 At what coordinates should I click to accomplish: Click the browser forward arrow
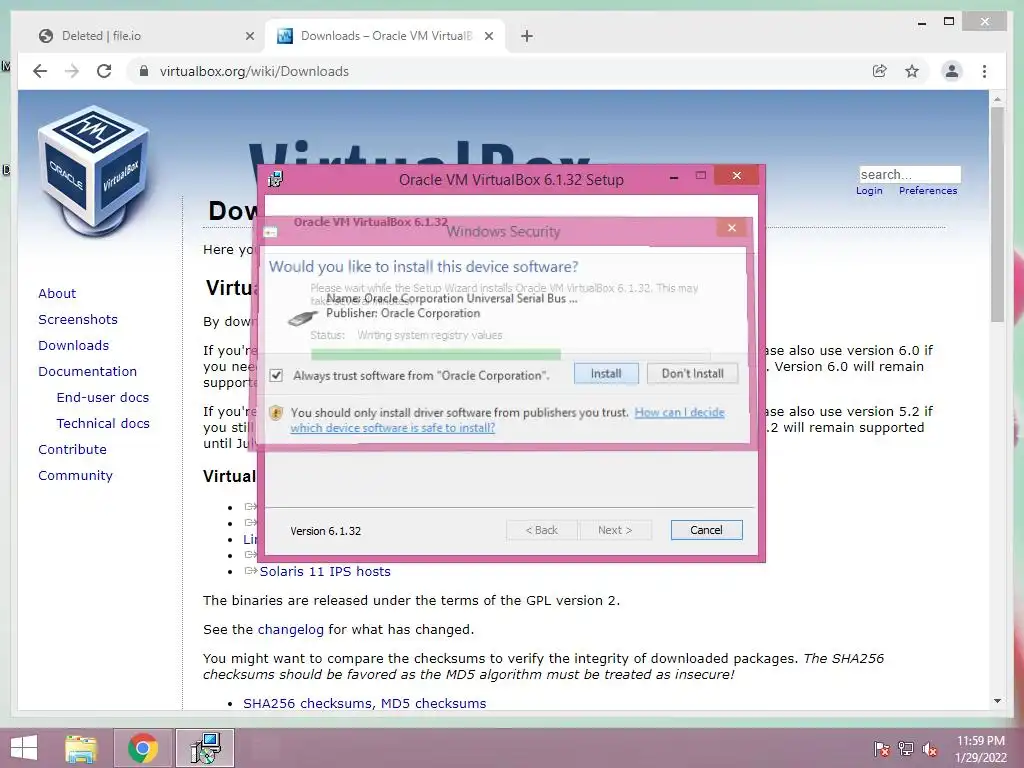pos(72,71)
